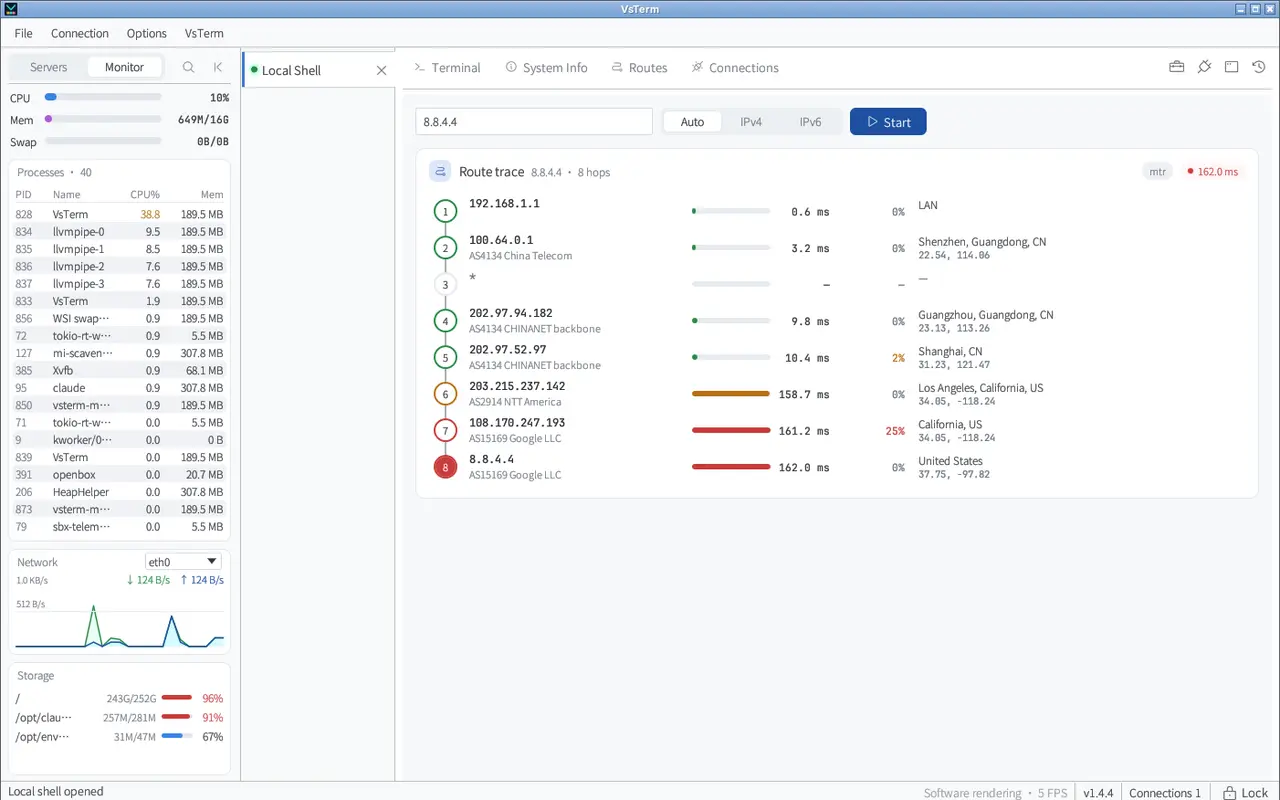Click the Route trace header icon
The height and width of the screenshot is (800, 1280).
click(440, 171)
